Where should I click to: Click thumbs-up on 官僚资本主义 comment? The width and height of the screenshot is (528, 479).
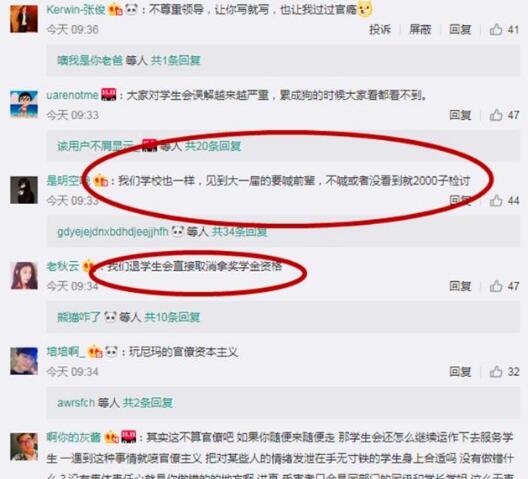pyautogui.click(x=496, y=372)
